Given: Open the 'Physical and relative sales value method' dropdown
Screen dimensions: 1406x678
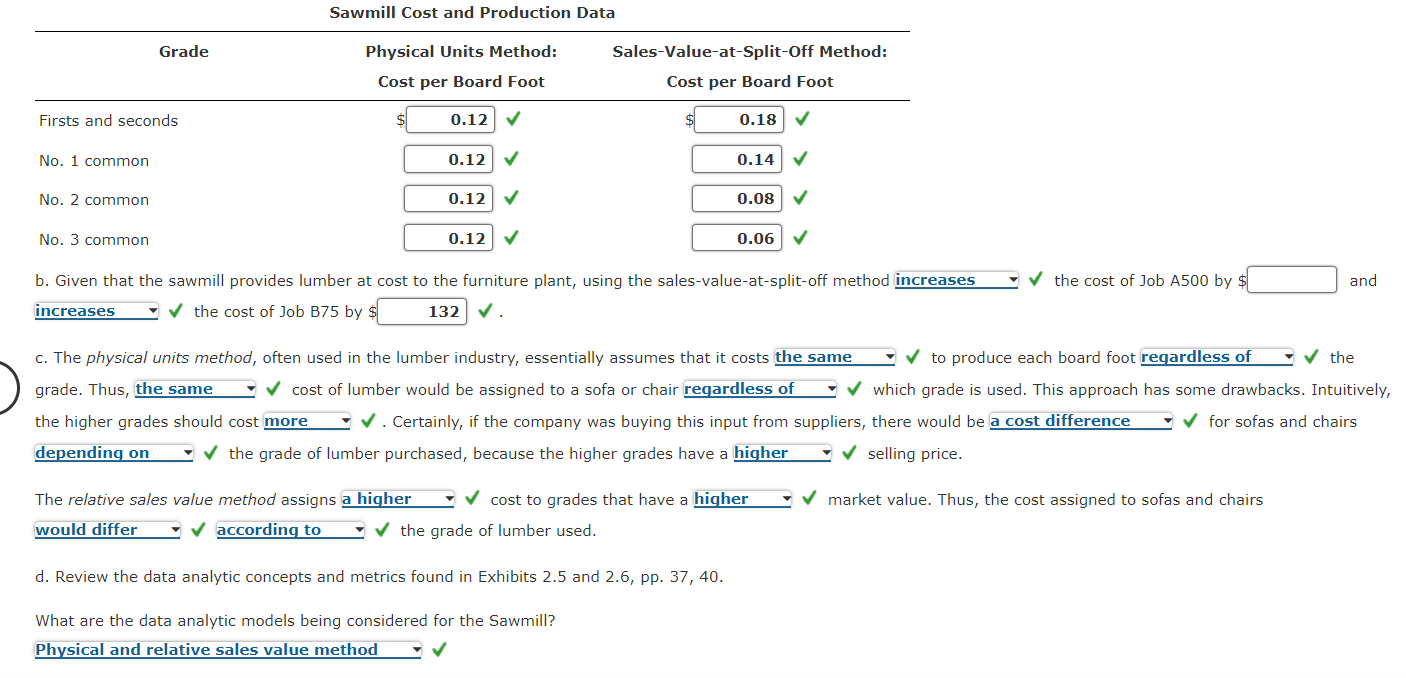Looking at the screenshot, I should [228, 650].
